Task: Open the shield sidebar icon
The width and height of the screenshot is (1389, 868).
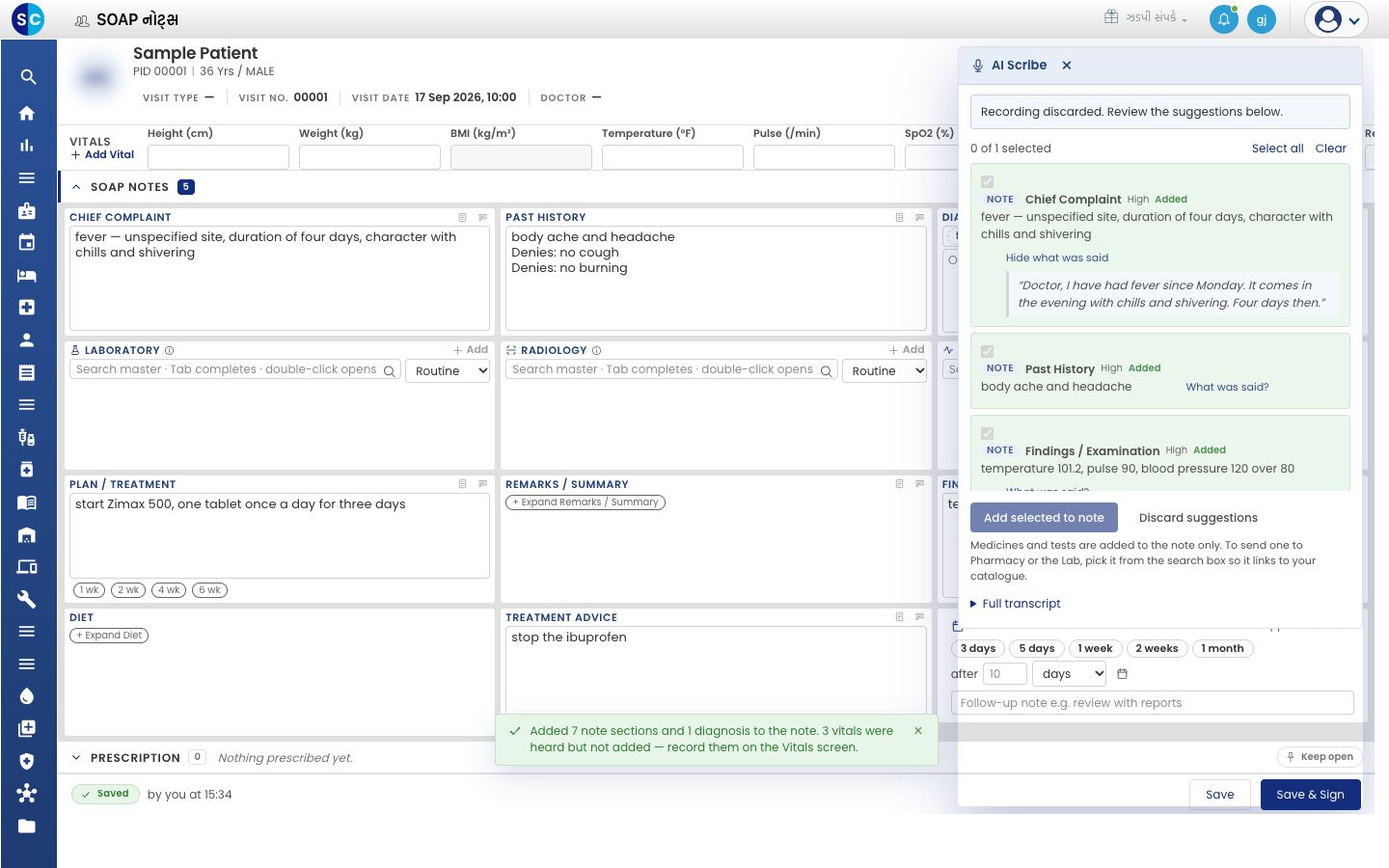Action: tap(27, 761)
